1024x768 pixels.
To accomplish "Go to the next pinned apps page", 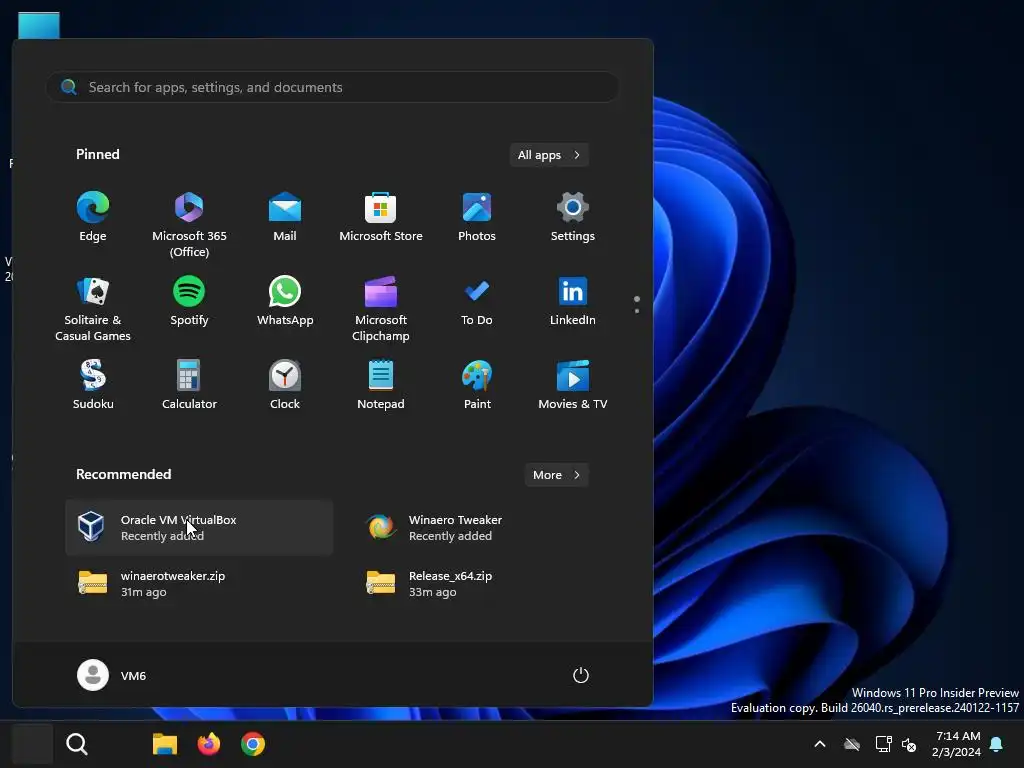I will (637, 311).
